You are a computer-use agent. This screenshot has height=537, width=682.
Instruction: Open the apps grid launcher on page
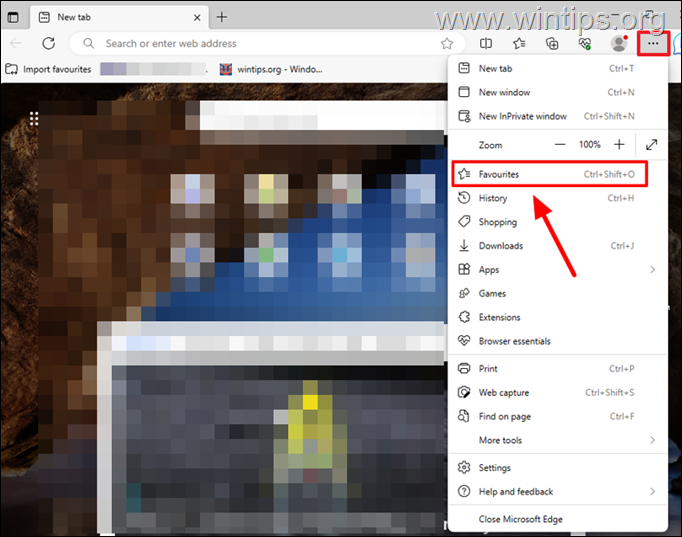click(x=34, y=119)
